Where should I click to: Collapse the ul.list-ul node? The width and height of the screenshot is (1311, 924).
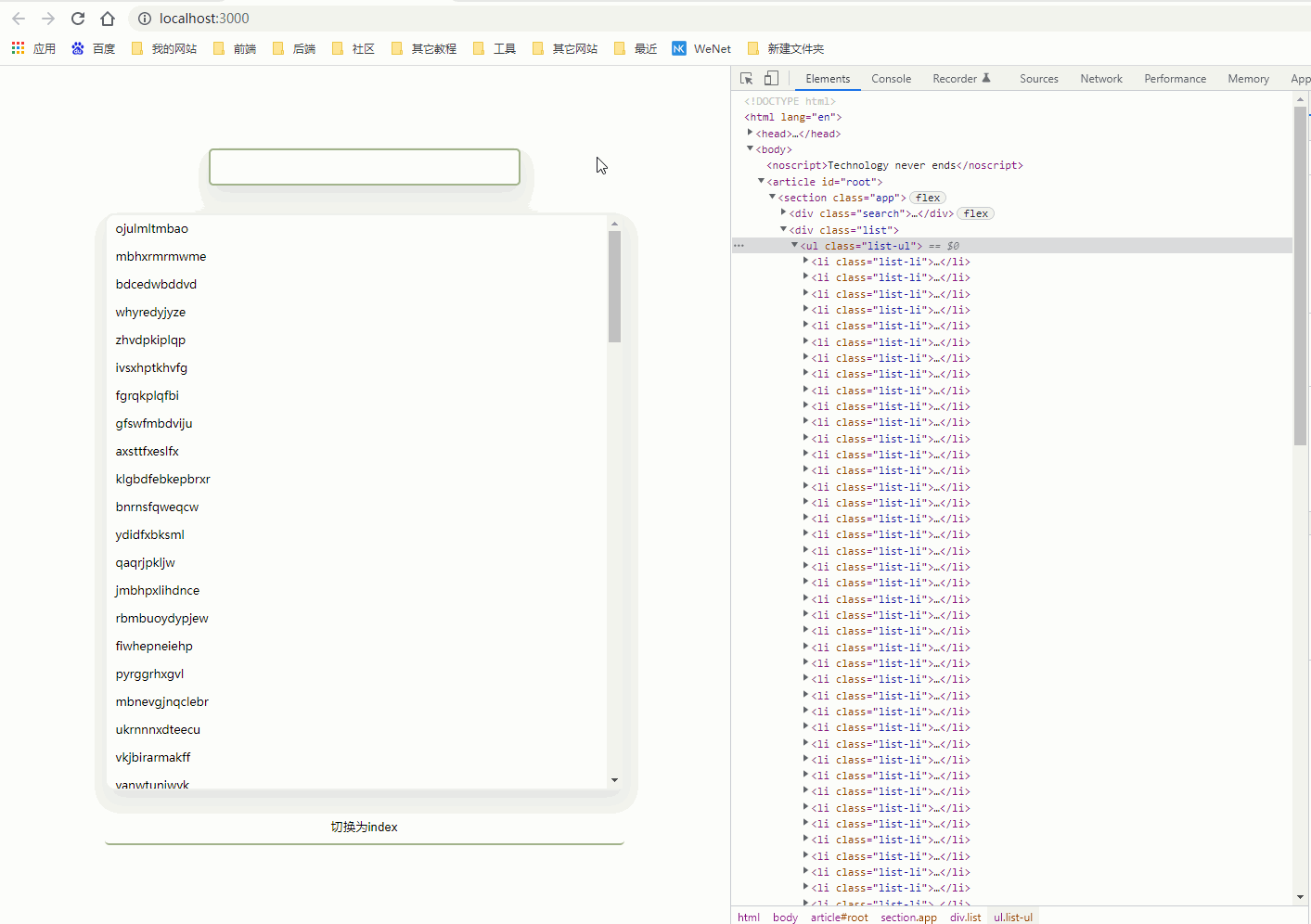pyautogui.click(x=794, y=245)
